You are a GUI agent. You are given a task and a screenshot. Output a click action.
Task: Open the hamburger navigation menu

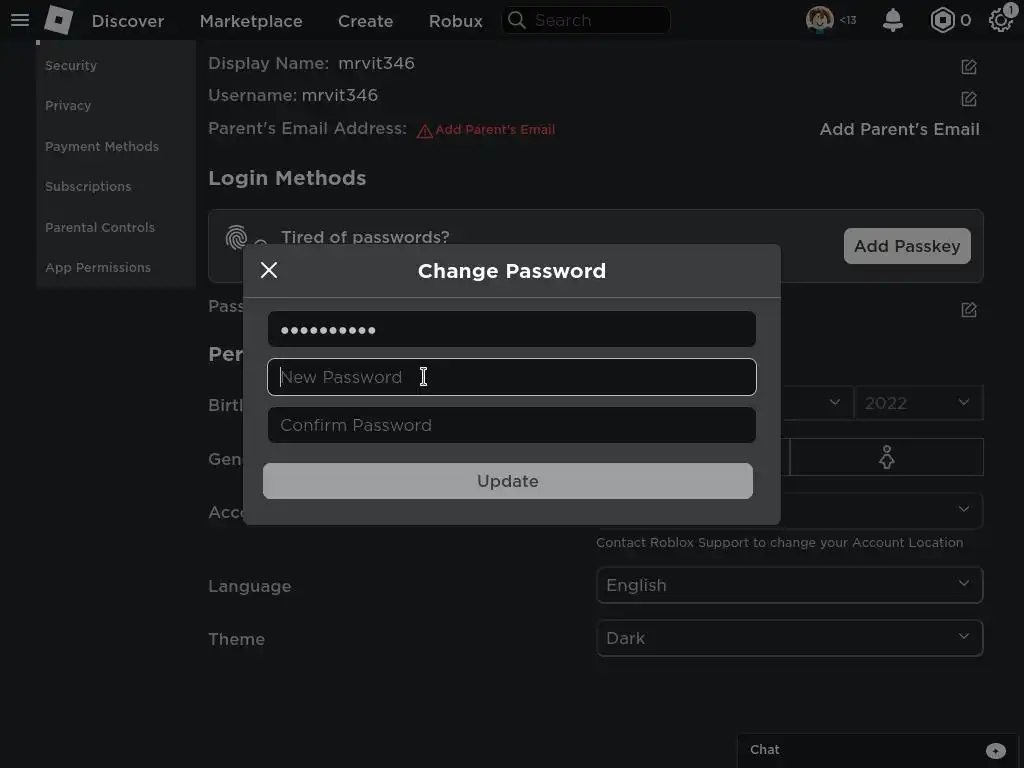tap(20, 20)
